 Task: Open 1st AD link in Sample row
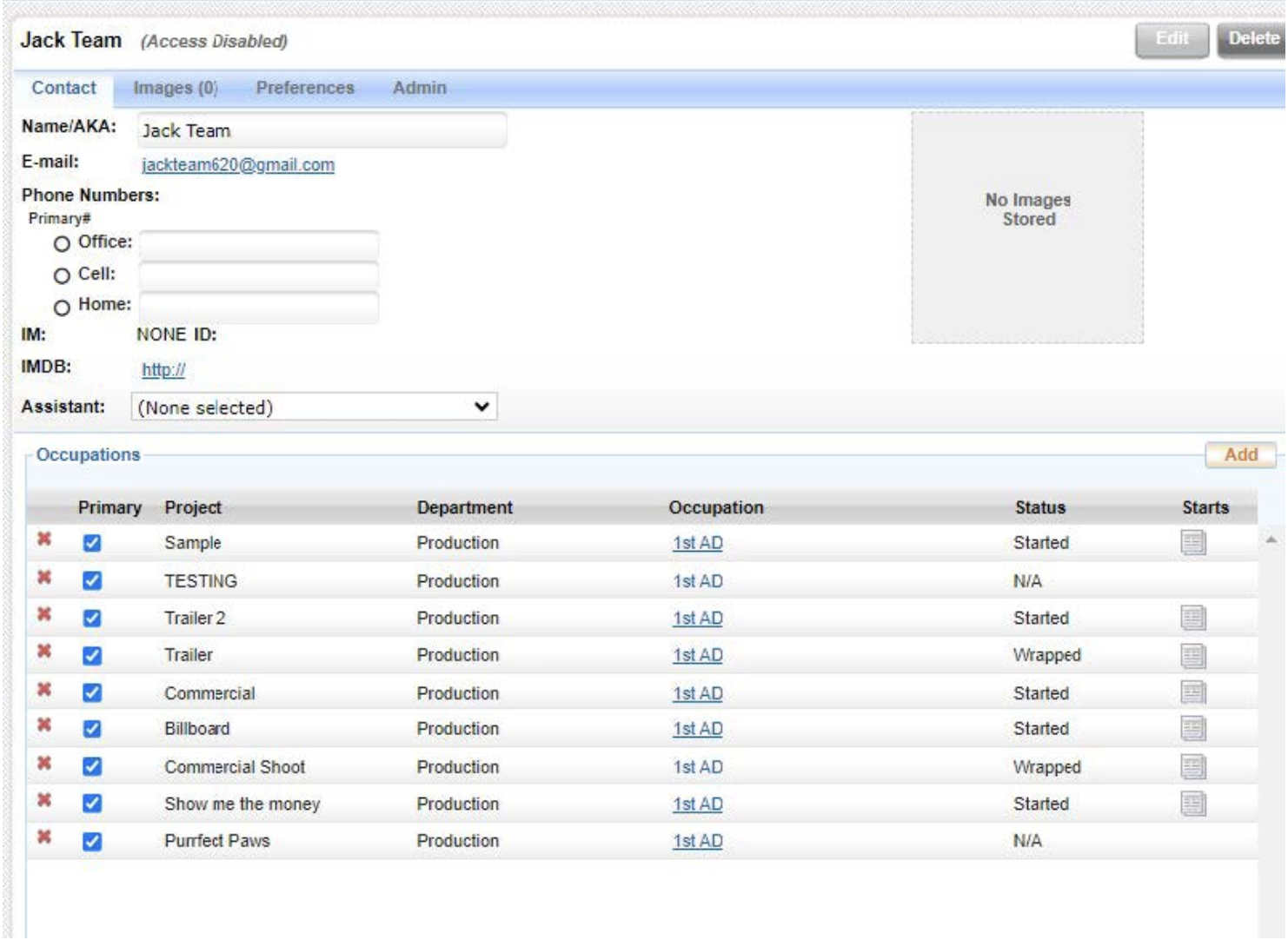tap(698, 543)
